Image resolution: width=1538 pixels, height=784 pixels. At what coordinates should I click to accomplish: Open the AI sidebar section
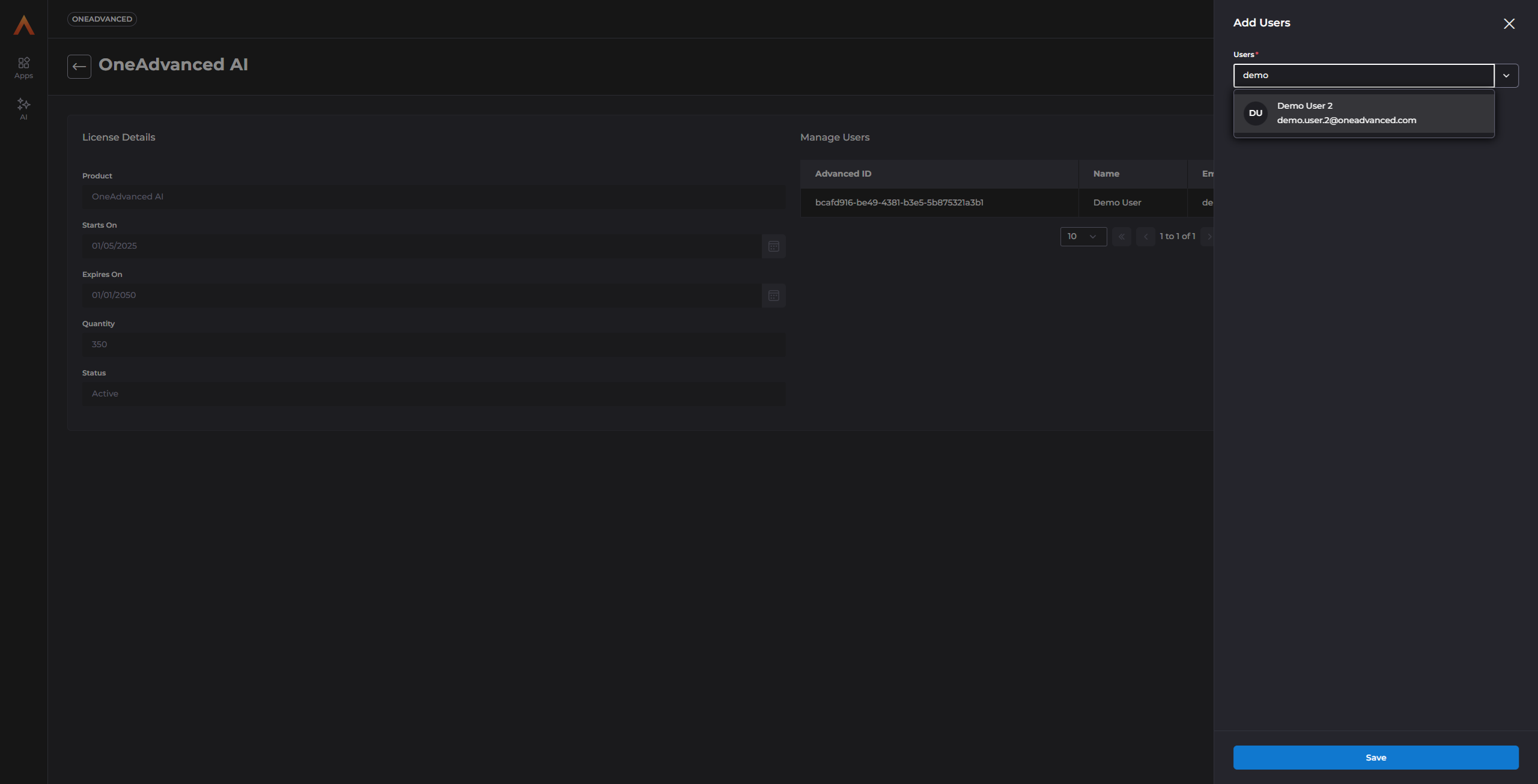coord(23,109)
